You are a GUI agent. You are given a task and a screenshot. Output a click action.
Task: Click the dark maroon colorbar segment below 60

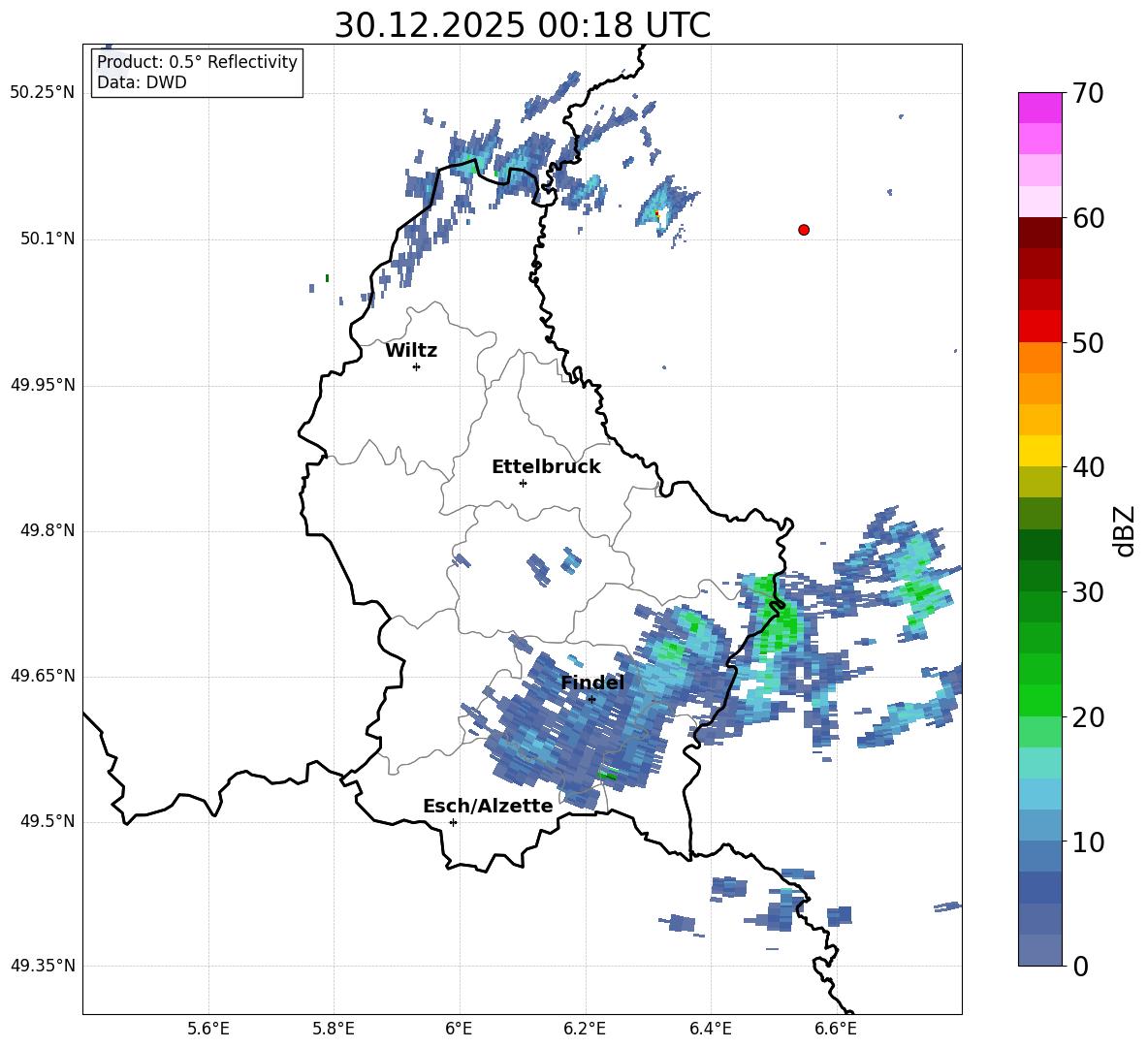[1040, 233]
